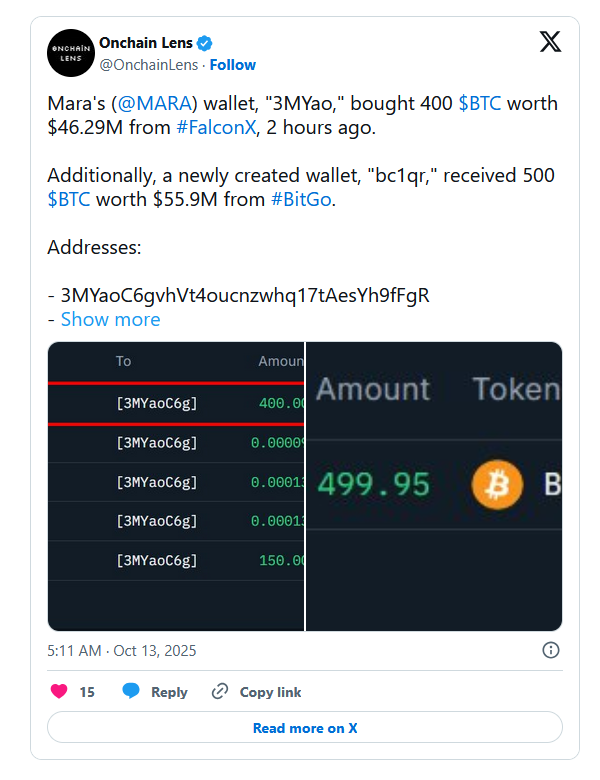Click the Bitcoin logo in right image
The width and height of the screenshot is (600, 780).
[x=497, y=485]
